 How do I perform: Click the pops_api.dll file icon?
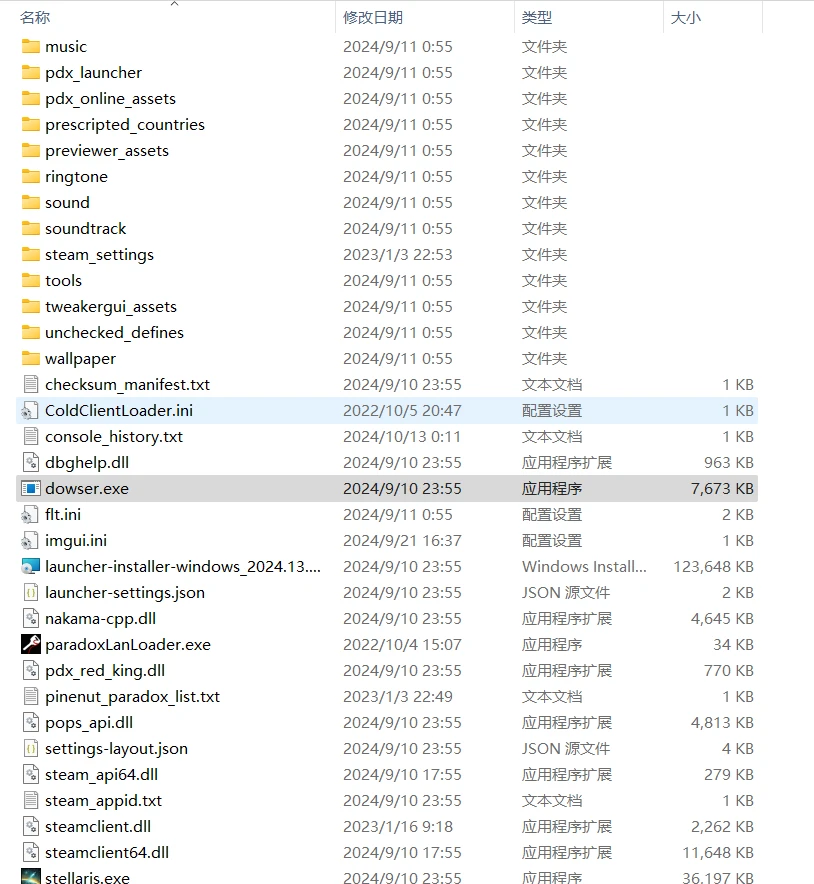[31, 722]
